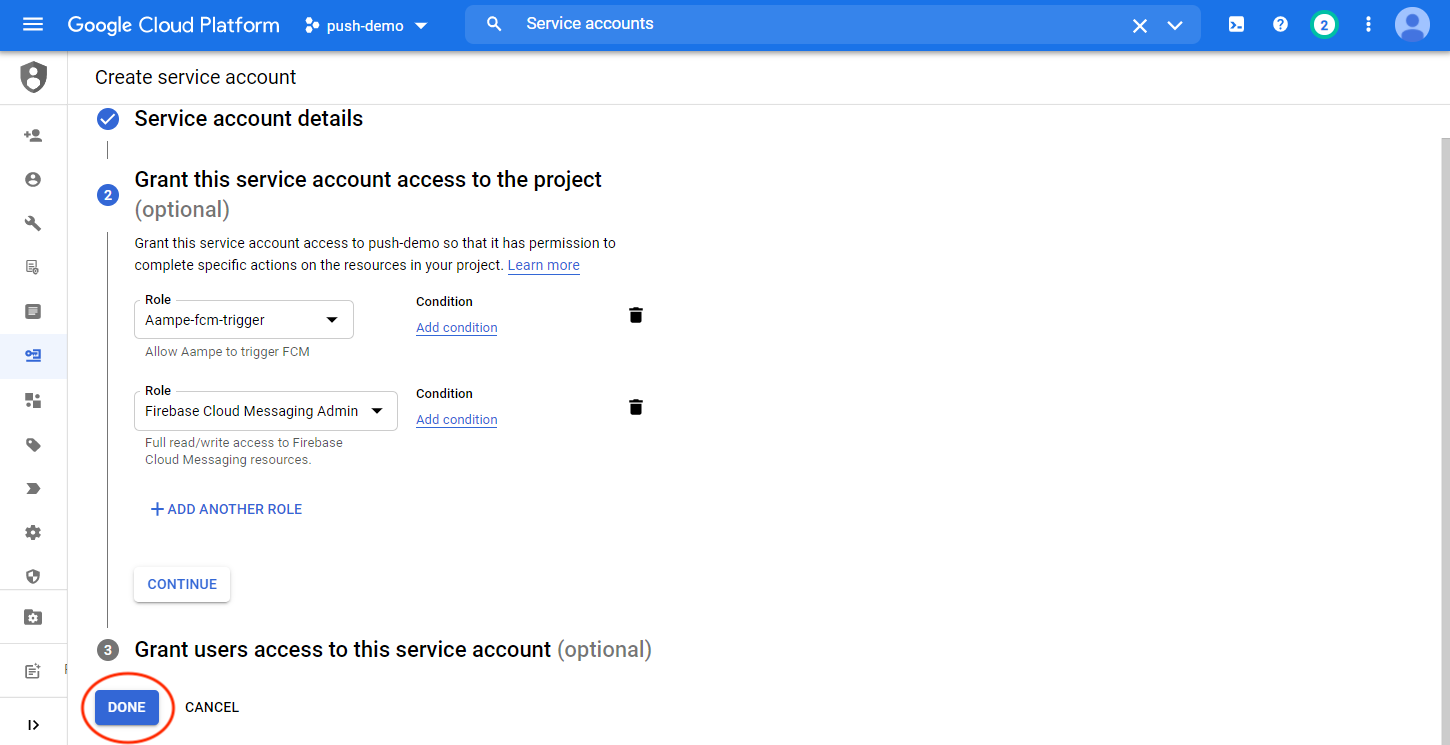The height and width of the screenshot is (745, 1450).
Task: Click the Google Cloud Platform logo
Action: [x=174, y=25]
